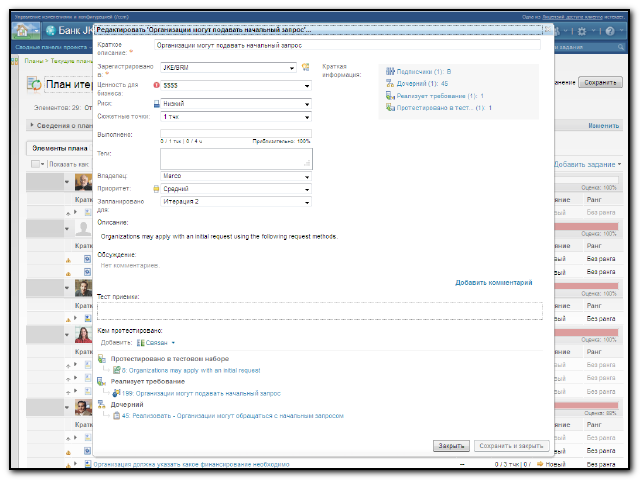Click the red business value warning icon

[x=156, y=85]
